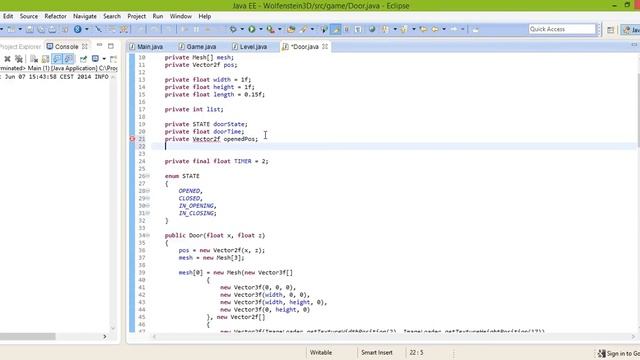Screen dimensions: 640x360
Task: Open the Help menu
Action: pos(204,16)
